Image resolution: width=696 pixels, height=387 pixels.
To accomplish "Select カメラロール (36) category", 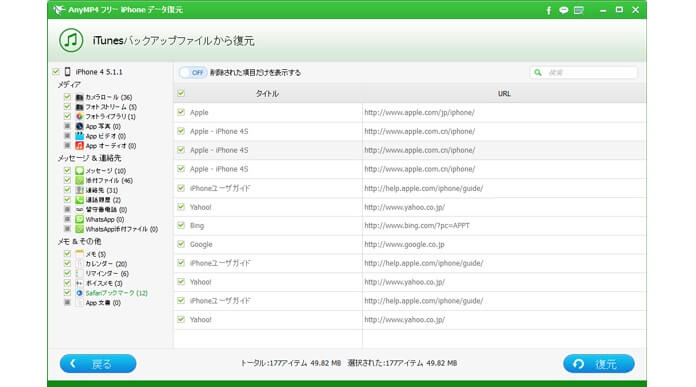I will [109, 97].
